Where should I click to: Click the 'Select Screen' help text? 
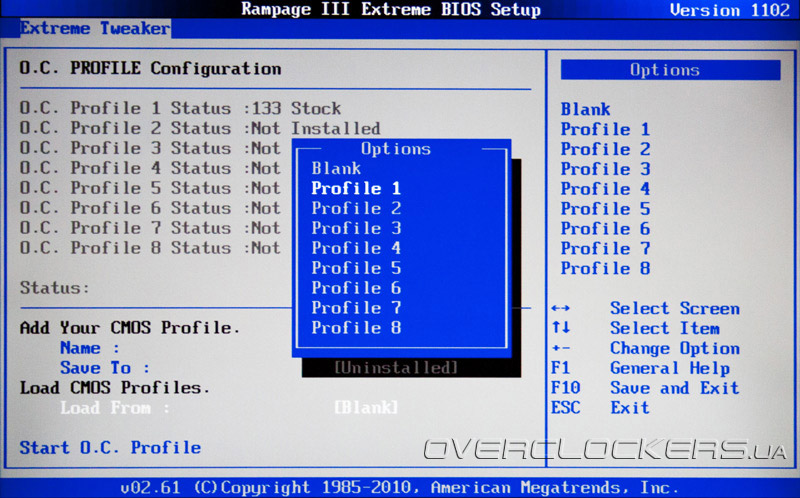pyautogui.click(x=675, y=308)
